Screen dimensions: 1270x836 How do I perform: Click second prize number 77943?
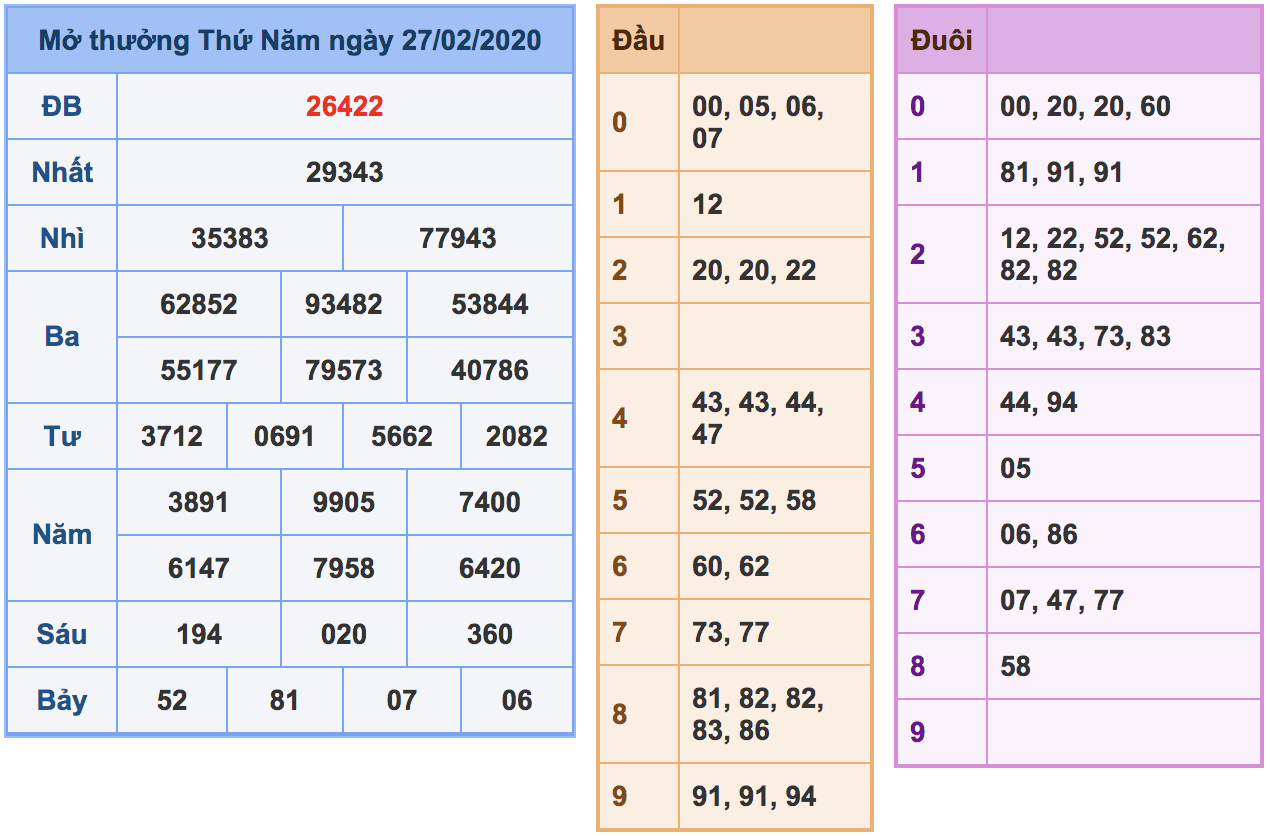(x=459, y=238)
